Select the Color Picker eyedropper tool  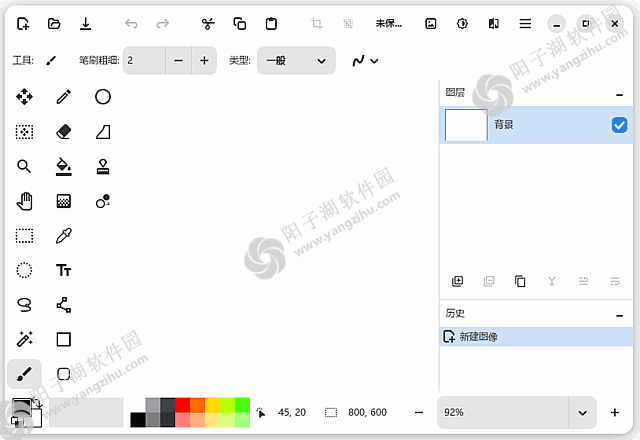pyautogui.click(x=64, y=236)
